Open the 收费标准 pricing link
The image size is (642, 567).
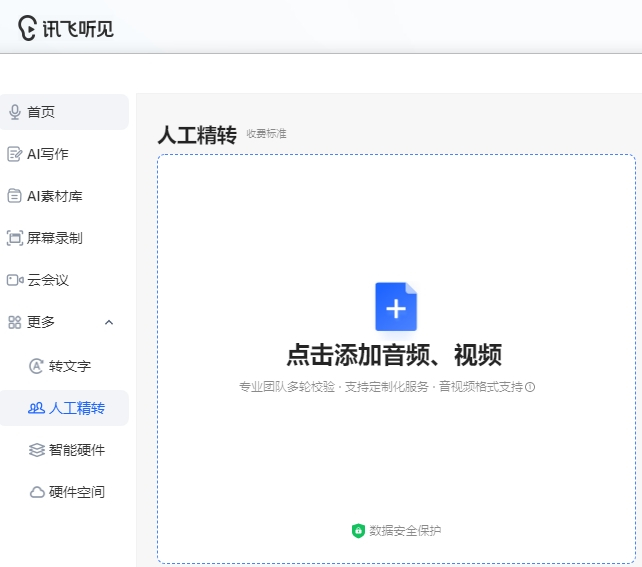[267, 134]
